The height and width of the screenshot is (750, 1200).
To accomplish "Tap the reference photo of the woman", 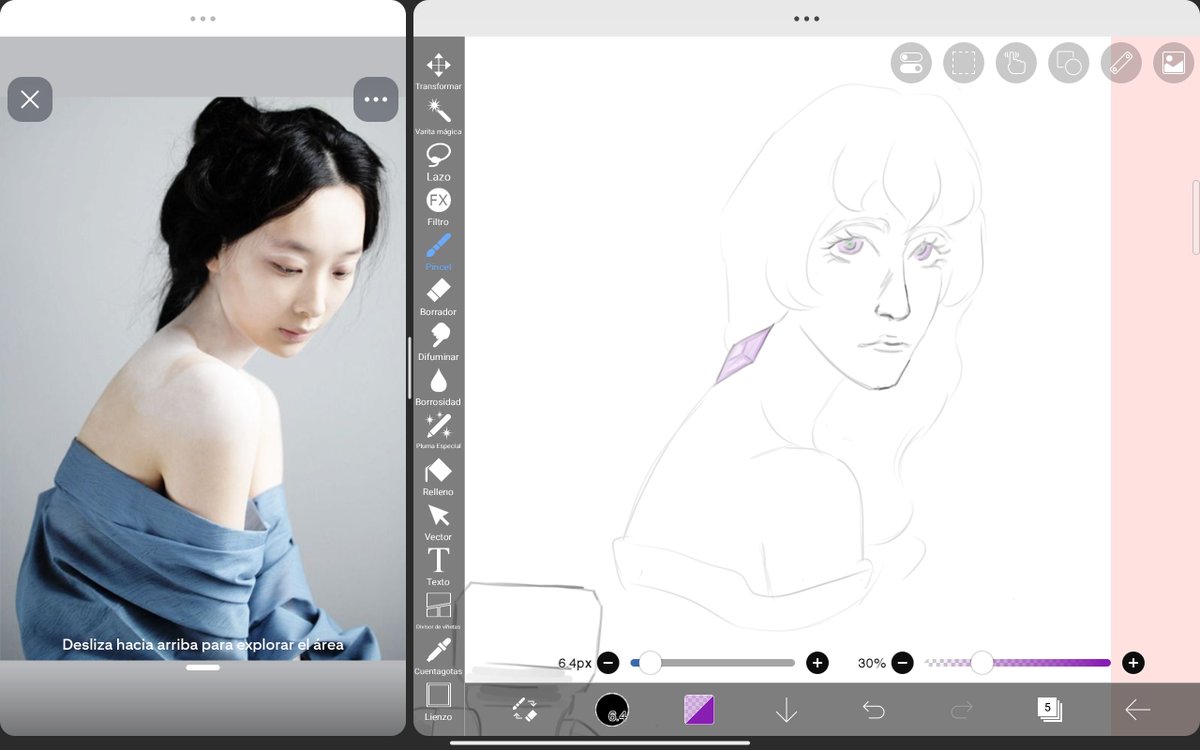I will pos(203,378).
